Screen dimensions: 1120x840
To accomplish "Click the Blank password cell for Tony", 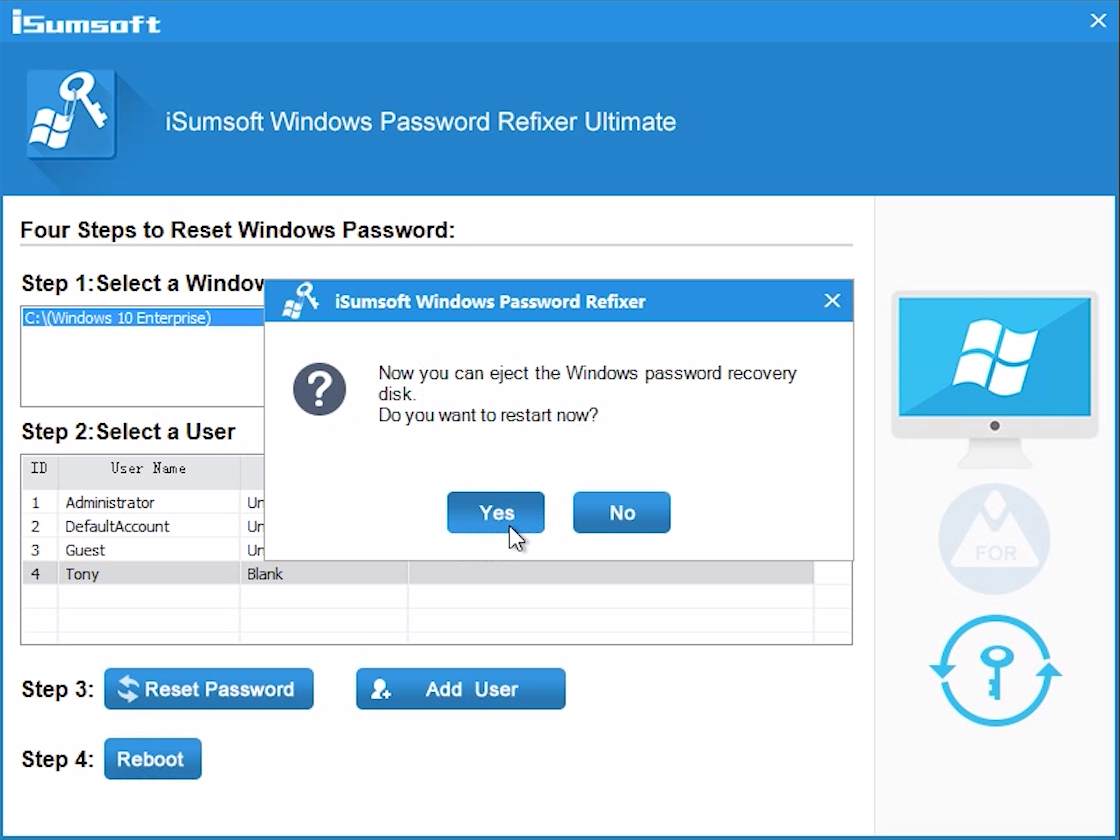I will (324, 574).
